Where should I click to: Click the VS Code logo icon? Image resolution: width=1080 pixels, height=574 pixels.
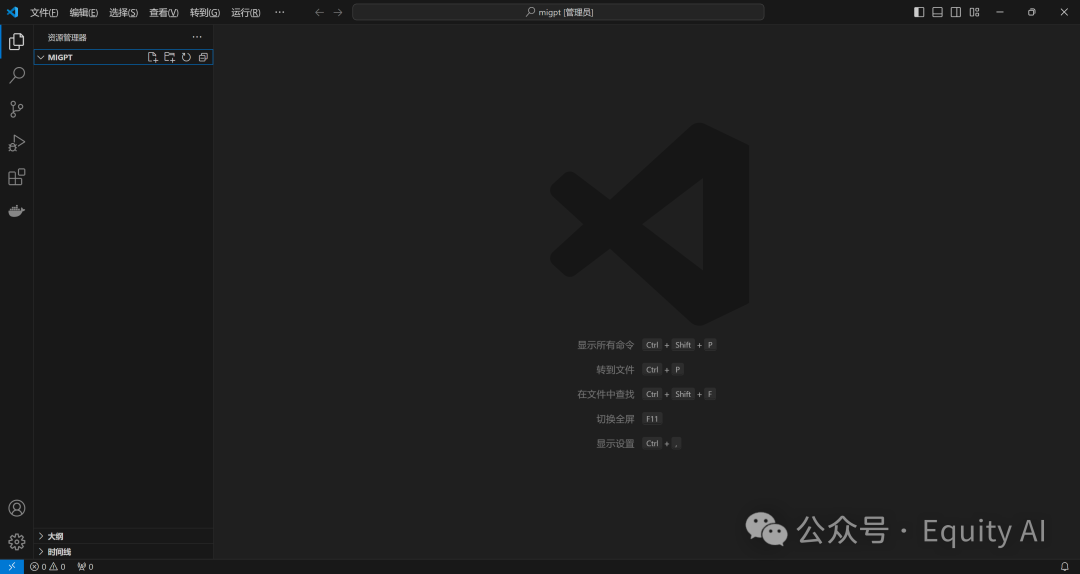[x=12, y=12]
